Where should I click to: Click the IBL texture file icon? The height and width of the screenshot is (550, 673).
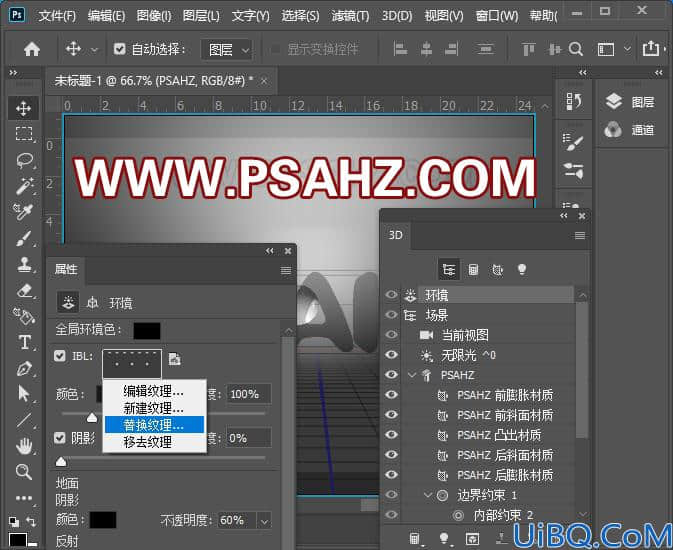pyautogui.click(x=174, y=359)
